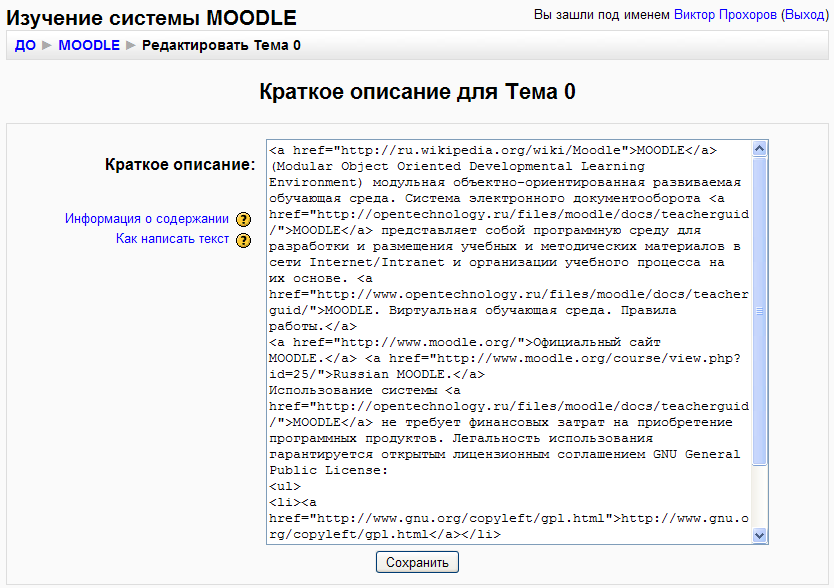This screenshot has height=588, width=834.
Task: Click the id=25/">Russian MOODLE.</a> line
Action: pos(377,374)
